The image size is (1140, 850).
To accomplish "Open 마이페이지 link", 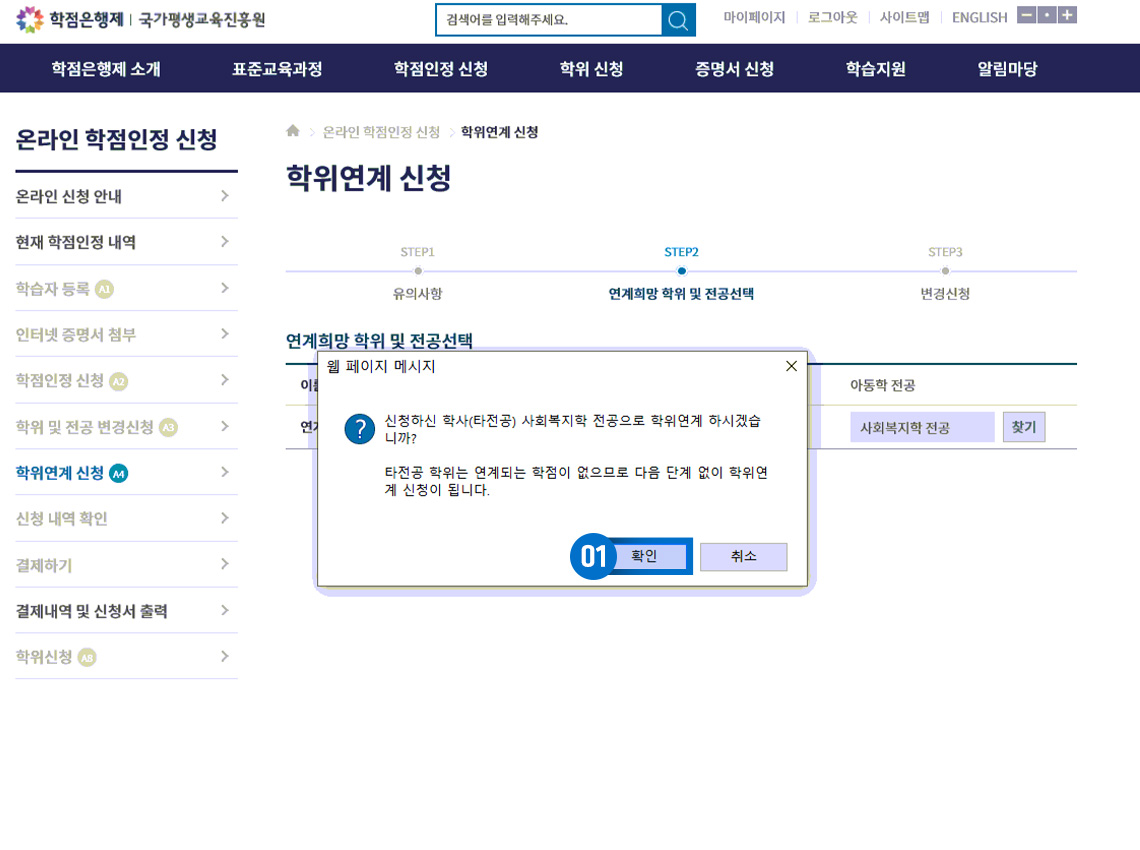I will pos(754,17).
